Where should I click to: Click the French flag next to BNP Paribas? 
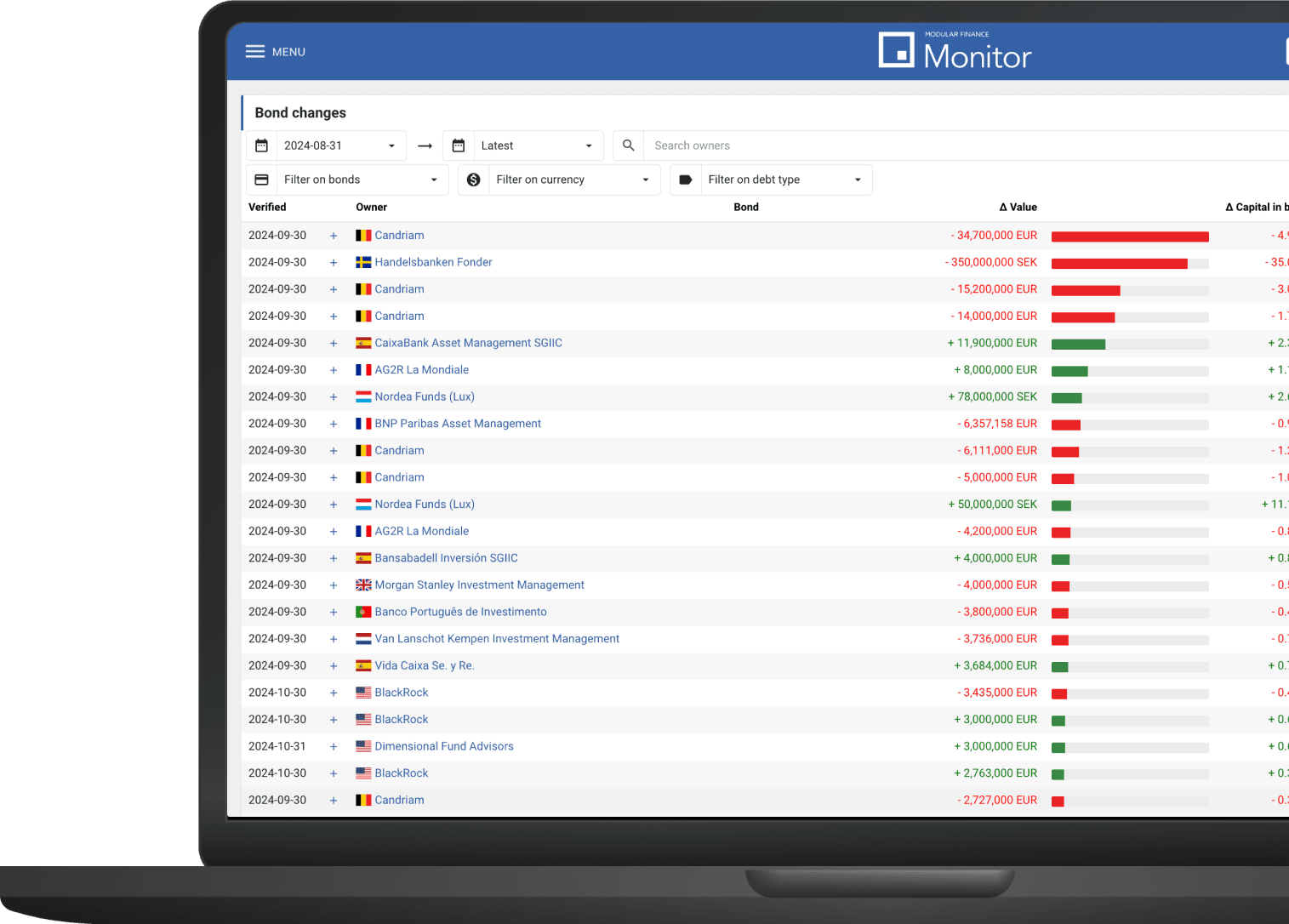(363, 424)
